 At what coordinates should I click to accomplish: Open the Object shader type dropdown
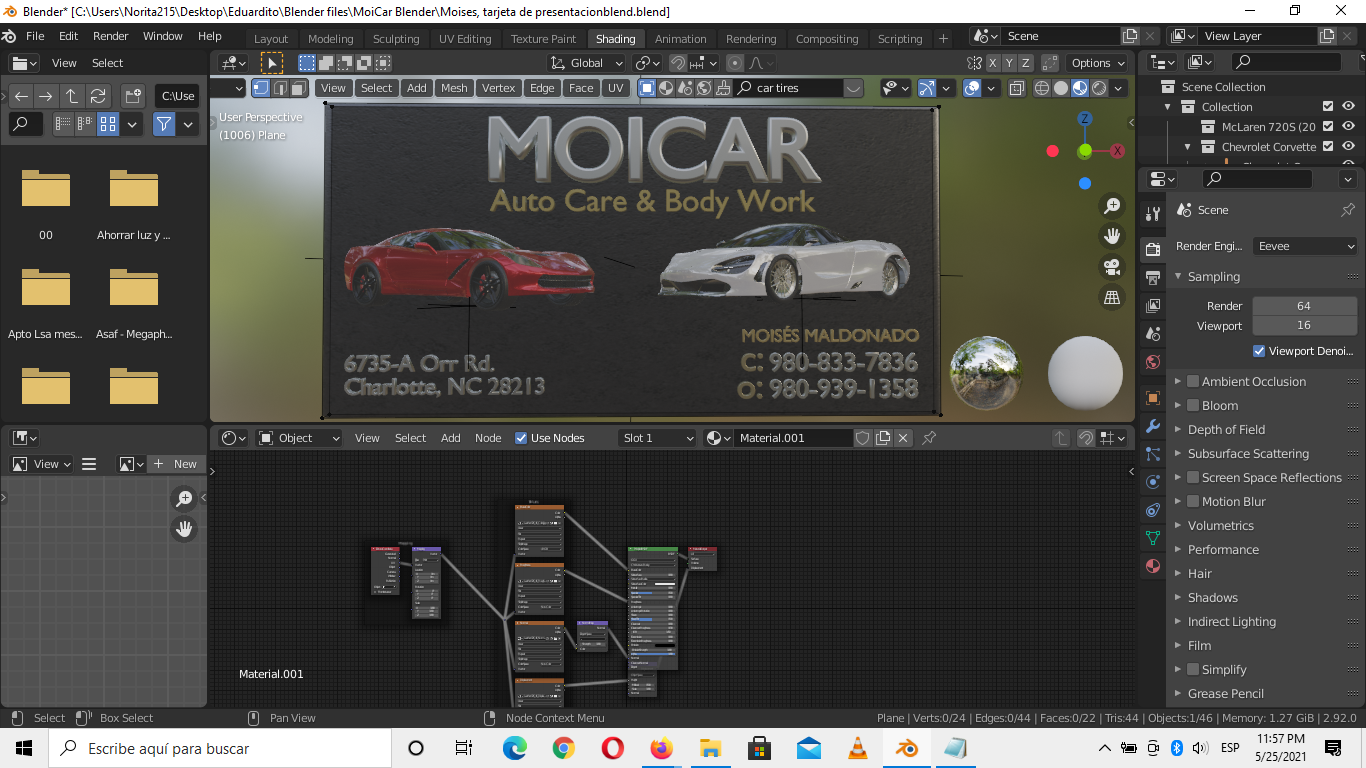(299, 438)
